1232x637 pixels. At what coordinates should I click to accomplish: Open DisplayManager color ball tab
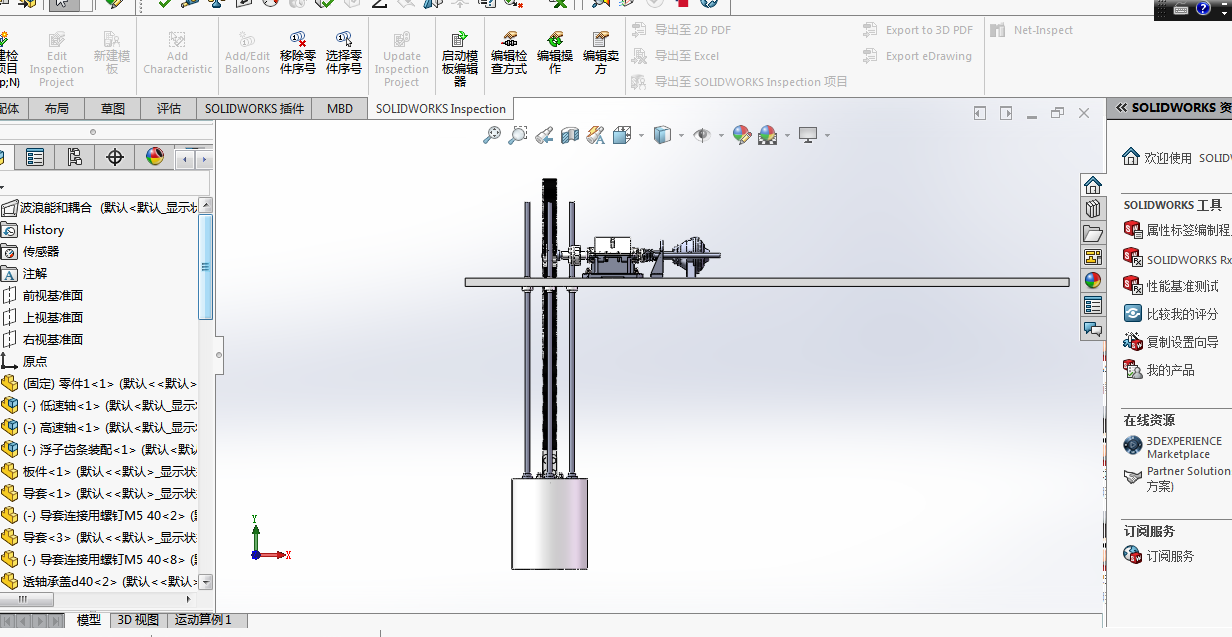(x=155, y=157)
